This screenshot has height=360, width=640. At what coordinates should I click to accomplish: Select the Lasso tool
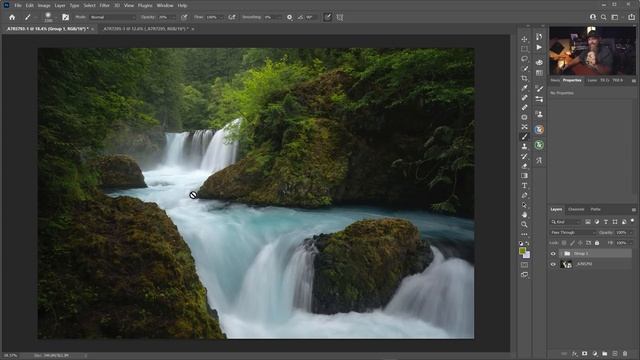click(x=524, y=59)
